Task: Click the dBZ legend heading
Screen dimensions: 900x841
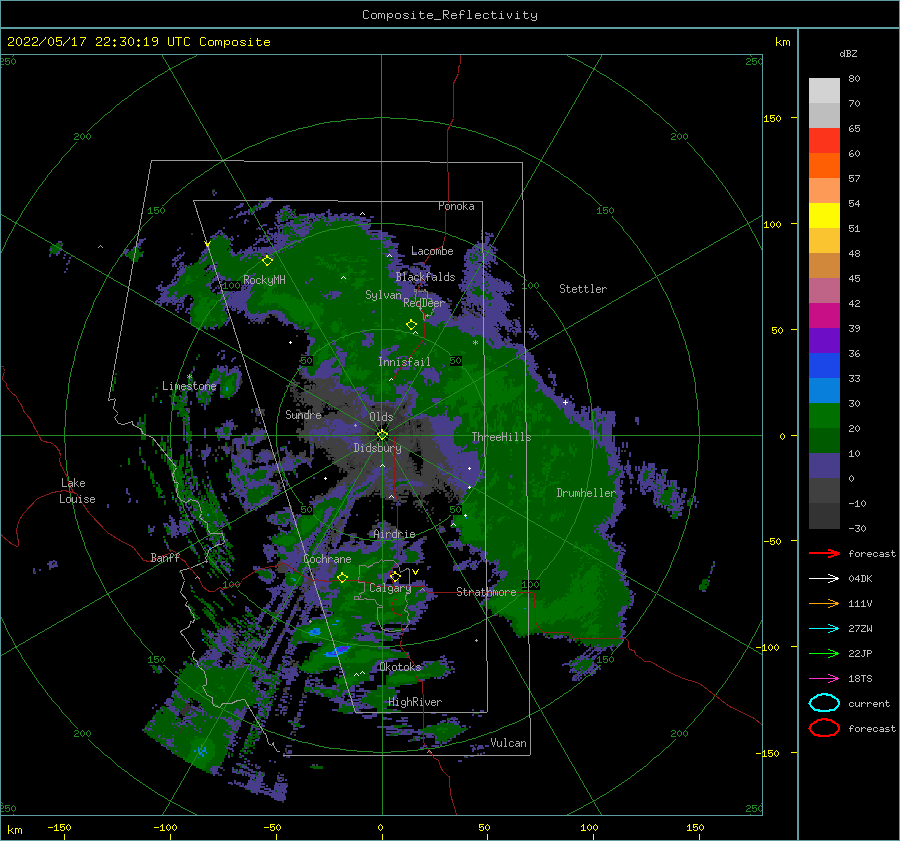Action: (848, 53)
